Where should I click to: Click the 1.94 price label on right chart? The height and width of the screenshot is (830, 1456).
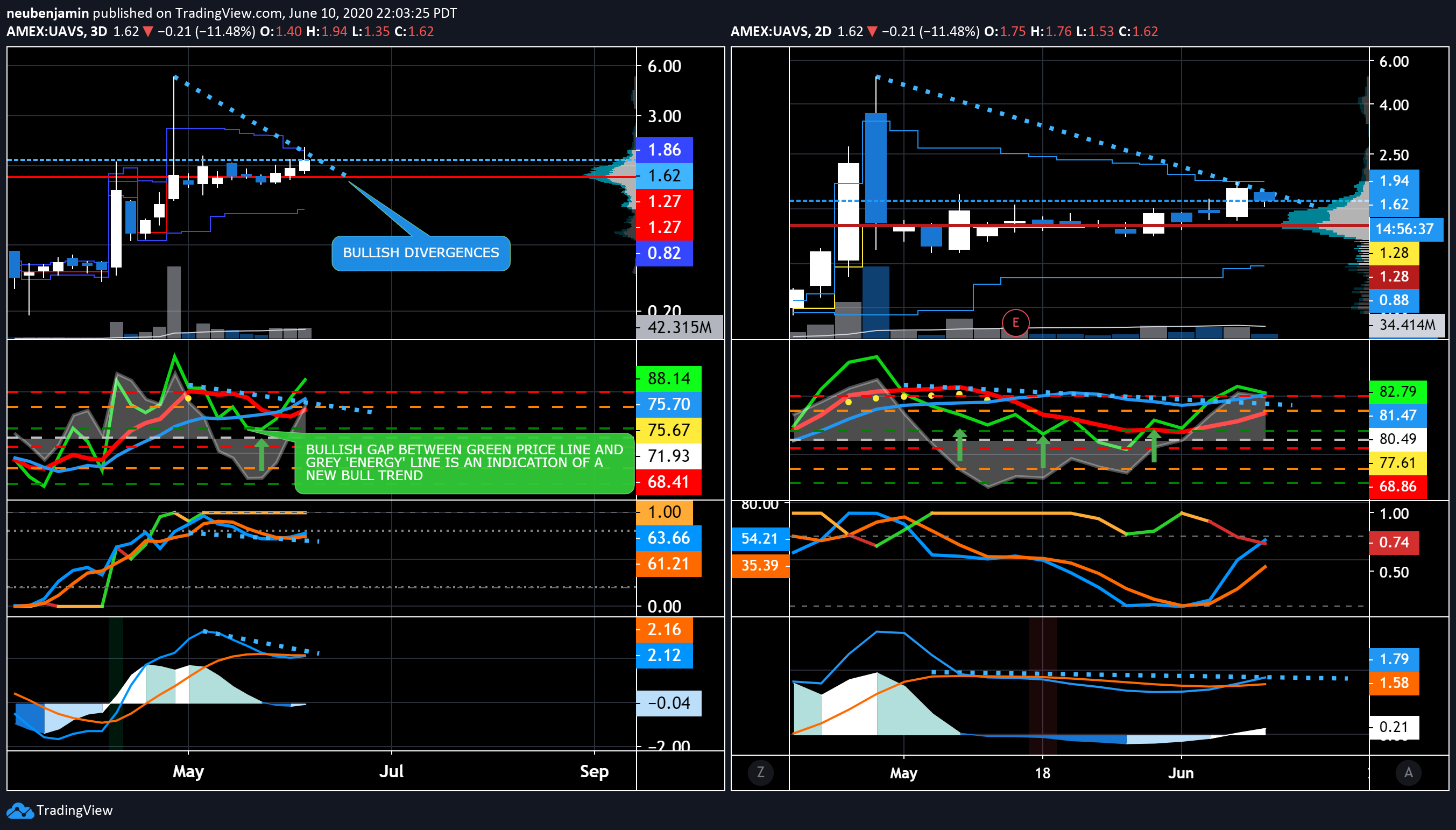coord(1394,181)
